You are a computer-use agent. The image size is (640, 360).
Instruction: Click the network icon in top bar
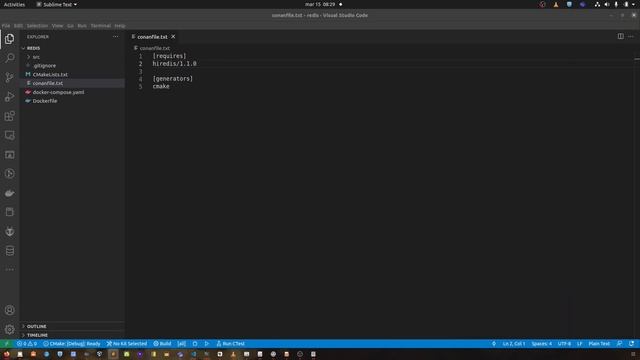coord(597,4)
